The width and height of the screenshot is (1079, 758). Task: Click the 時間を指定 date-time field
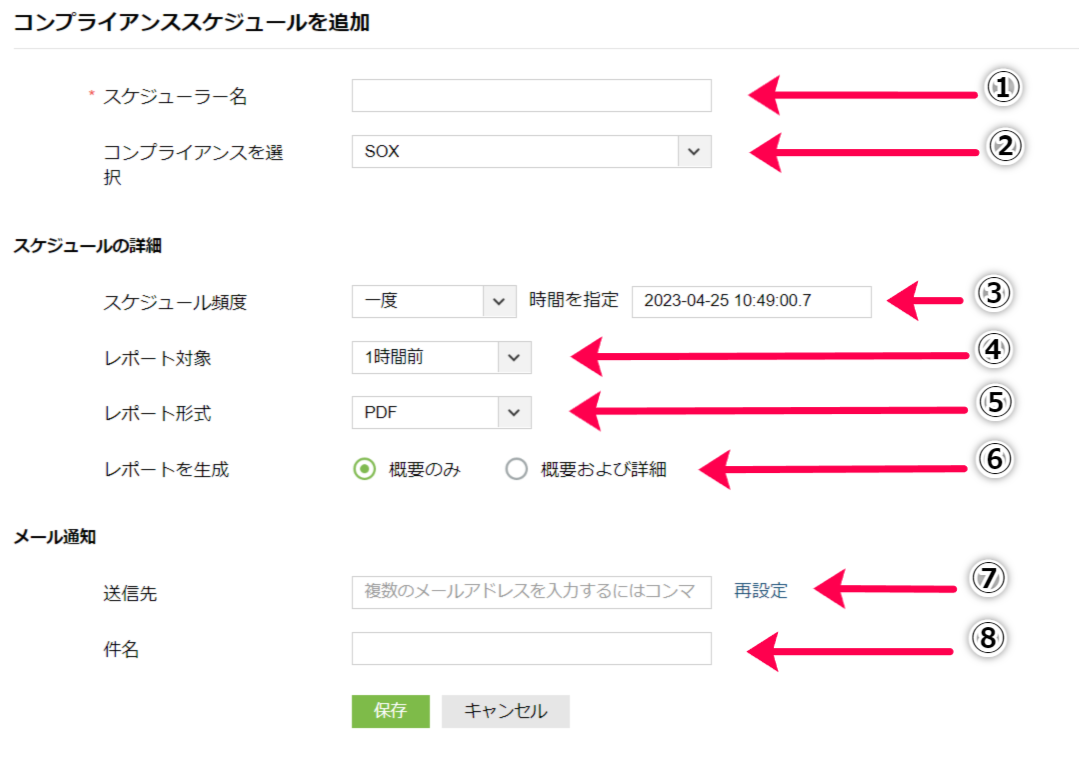click(751, 300)
